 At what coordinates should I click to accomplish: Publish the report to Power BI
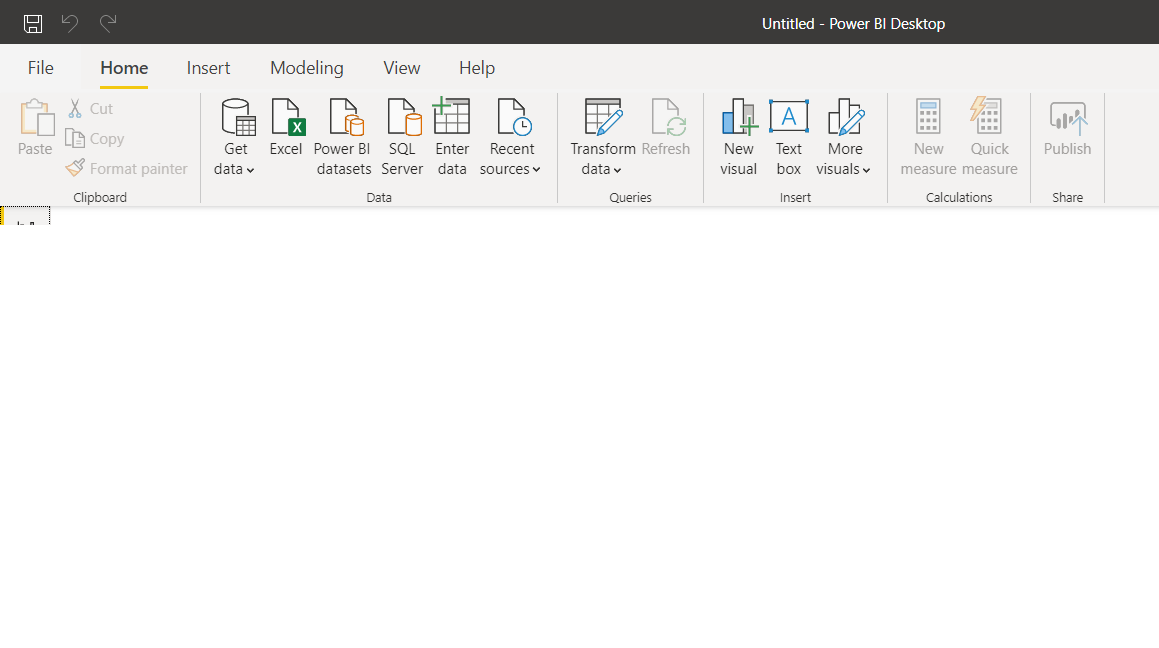(1067, 128)
